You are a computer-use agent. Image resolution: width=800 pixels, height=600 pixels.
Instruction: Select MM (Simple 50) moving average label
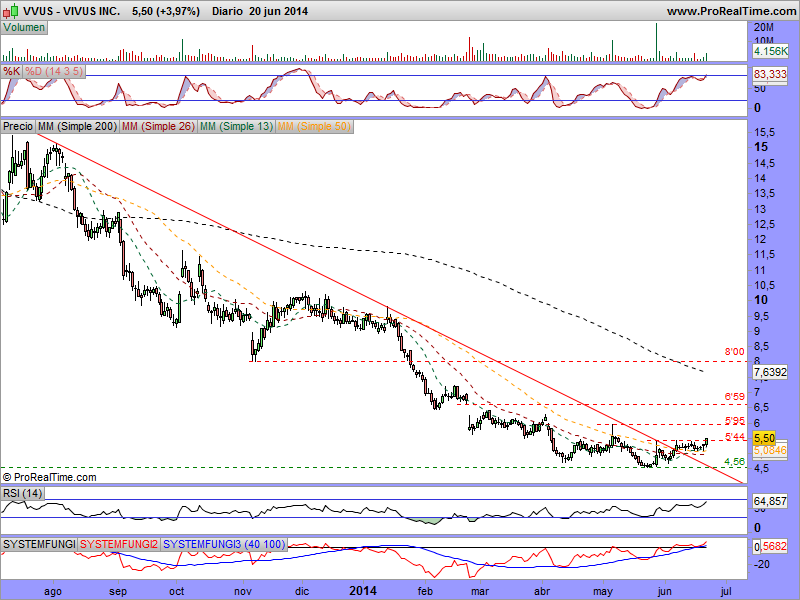[314, 126]
